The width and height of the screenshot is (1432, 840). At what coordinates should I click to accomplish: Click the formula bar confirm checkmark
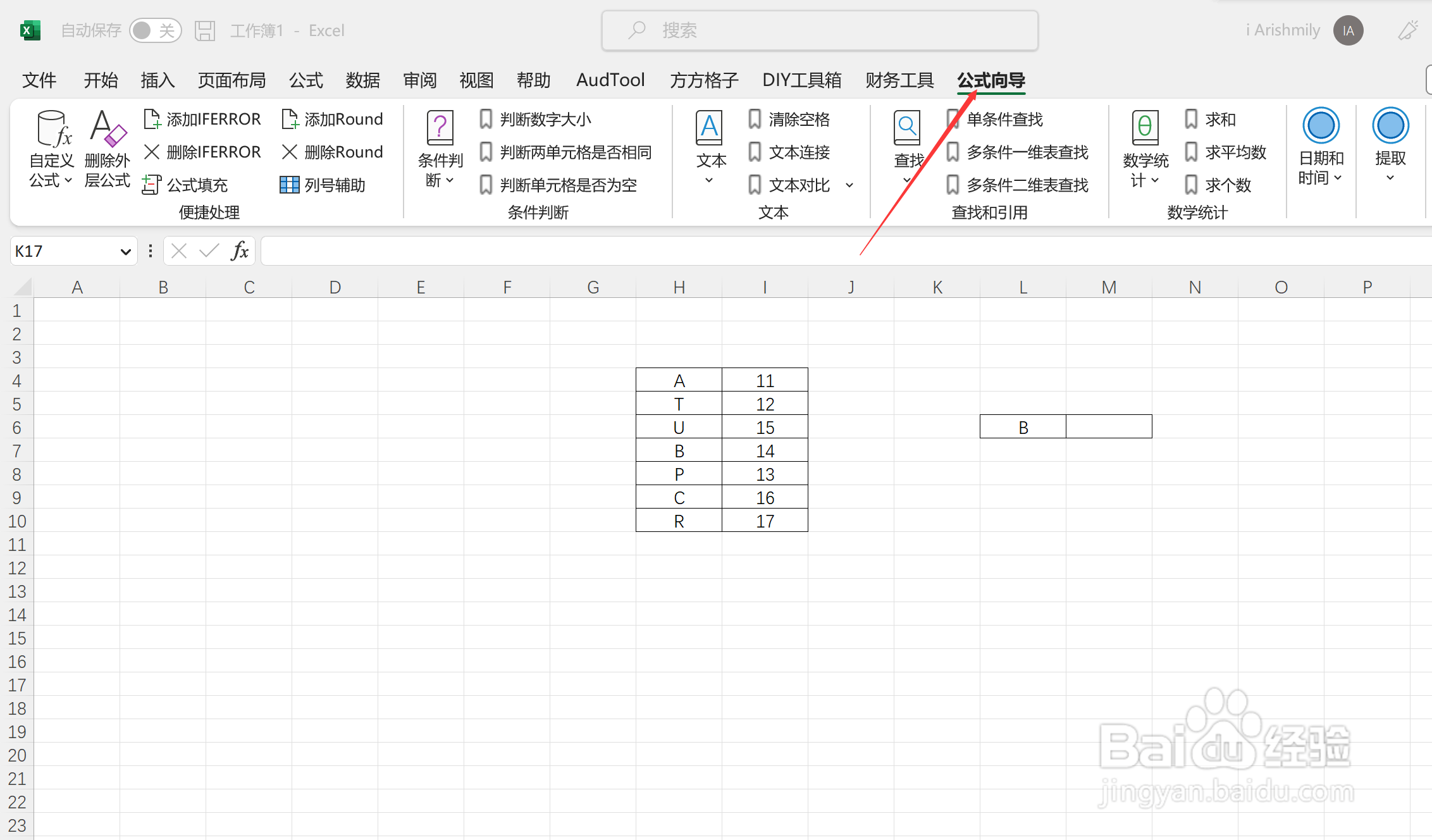pos(209,251)
